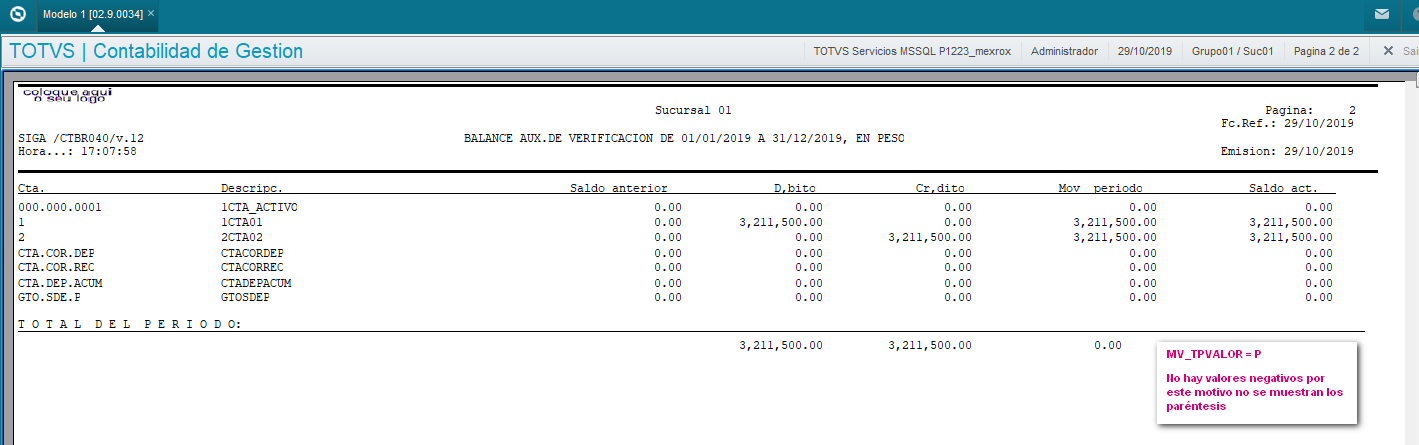Click Cr,dito value 3,211,500.00 in 2CTA02 row
Screen dimensions: 1419x445
[x=929, y=237]
